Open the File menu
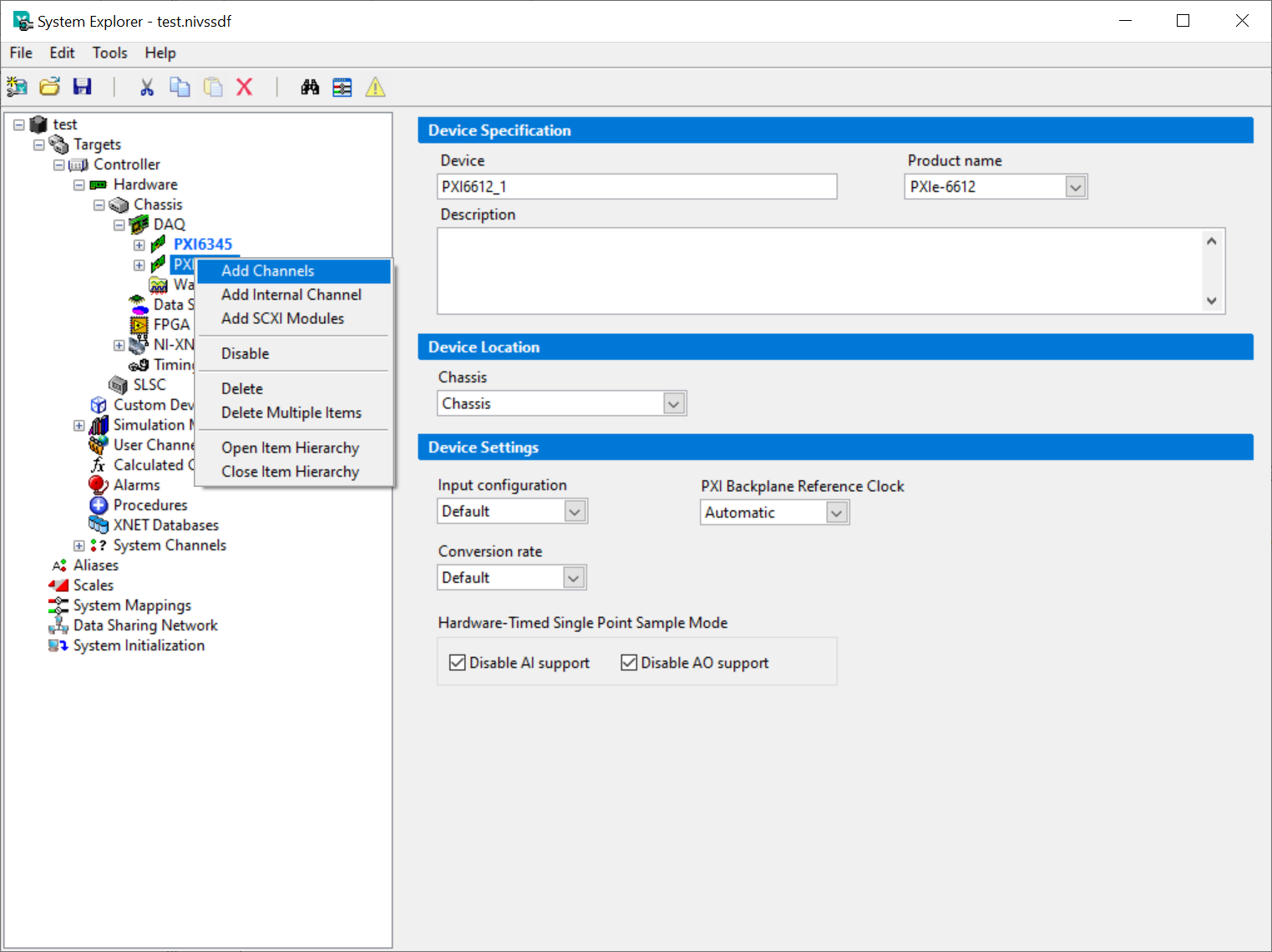 tap(21, 53)
